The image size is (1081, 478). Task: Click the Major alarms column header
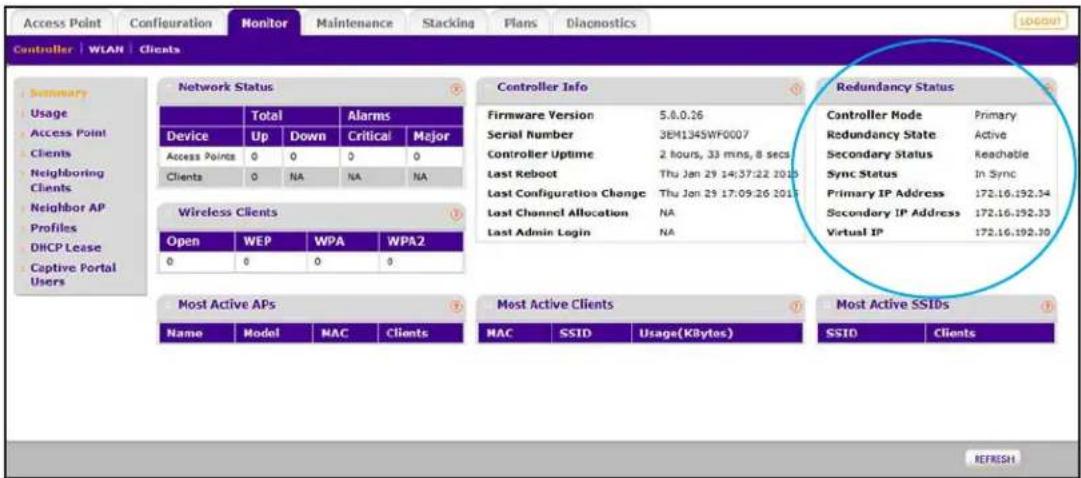(432, 137)
